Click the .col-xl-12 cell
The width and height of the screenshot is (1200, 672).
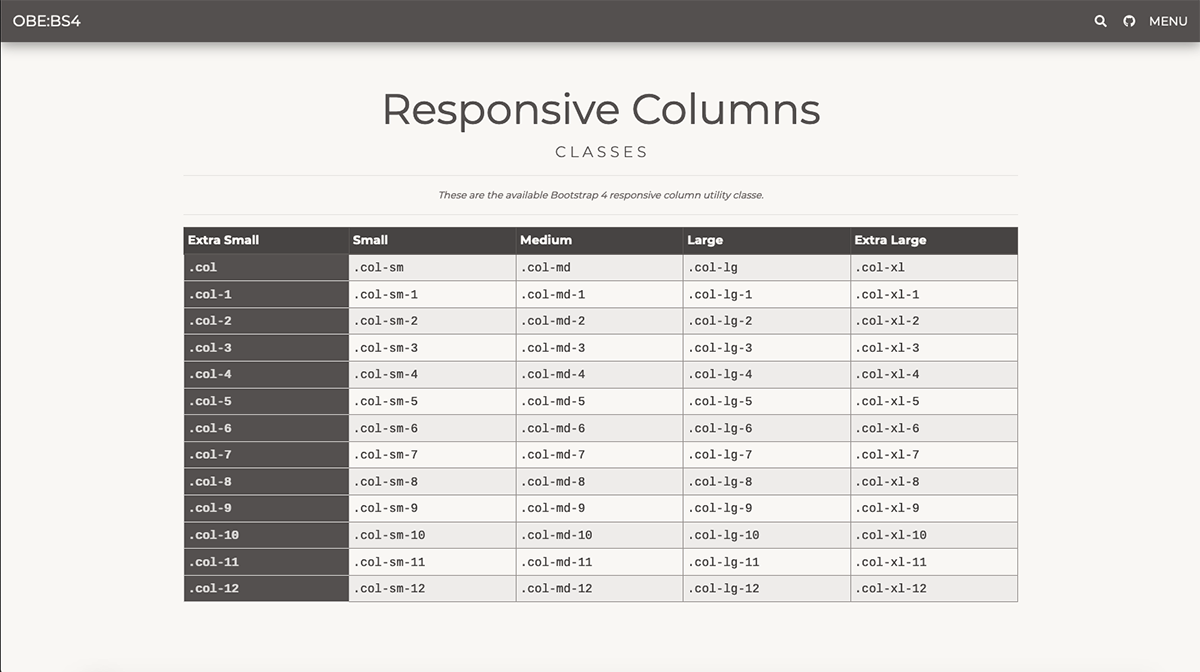934,588
